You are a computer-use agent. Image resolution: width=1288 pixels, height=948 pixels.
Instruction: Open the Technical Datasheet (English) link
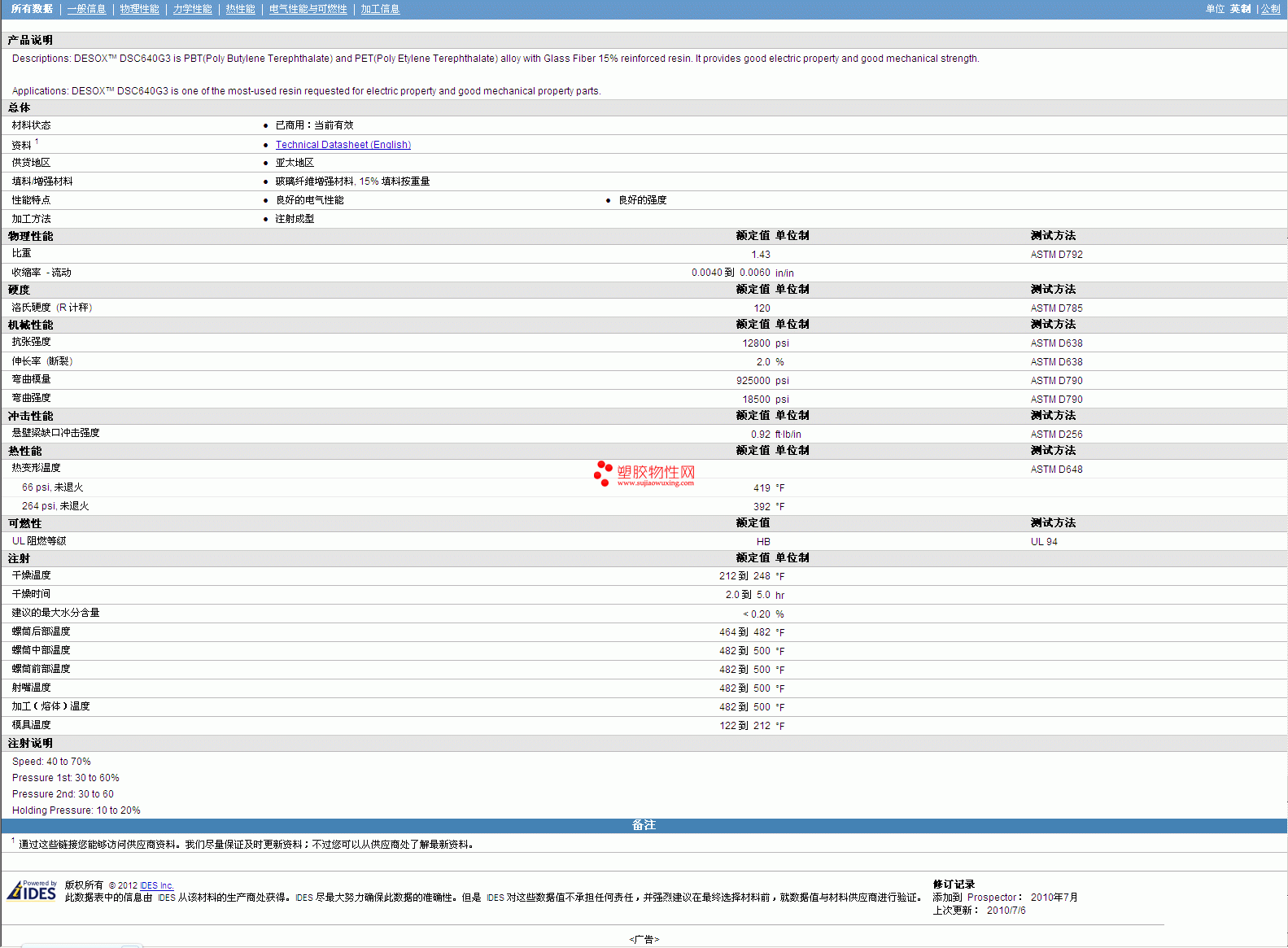tap(343, 145)
